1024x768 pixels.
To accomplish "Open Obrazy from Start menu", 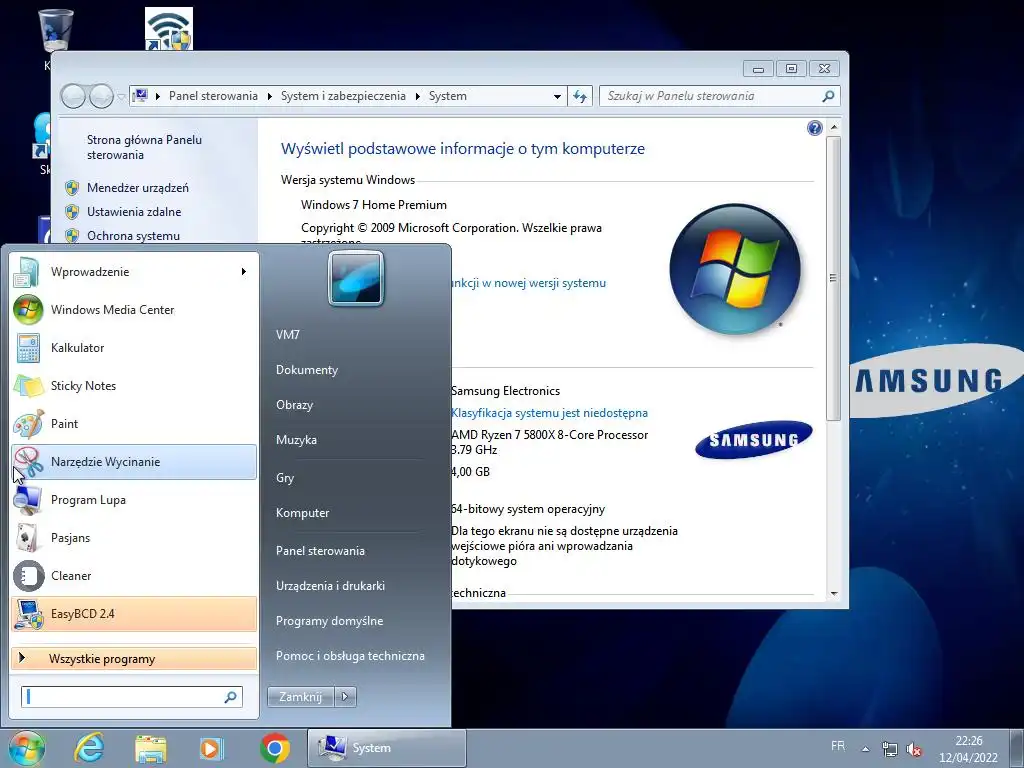I will (x=295, y=405).
